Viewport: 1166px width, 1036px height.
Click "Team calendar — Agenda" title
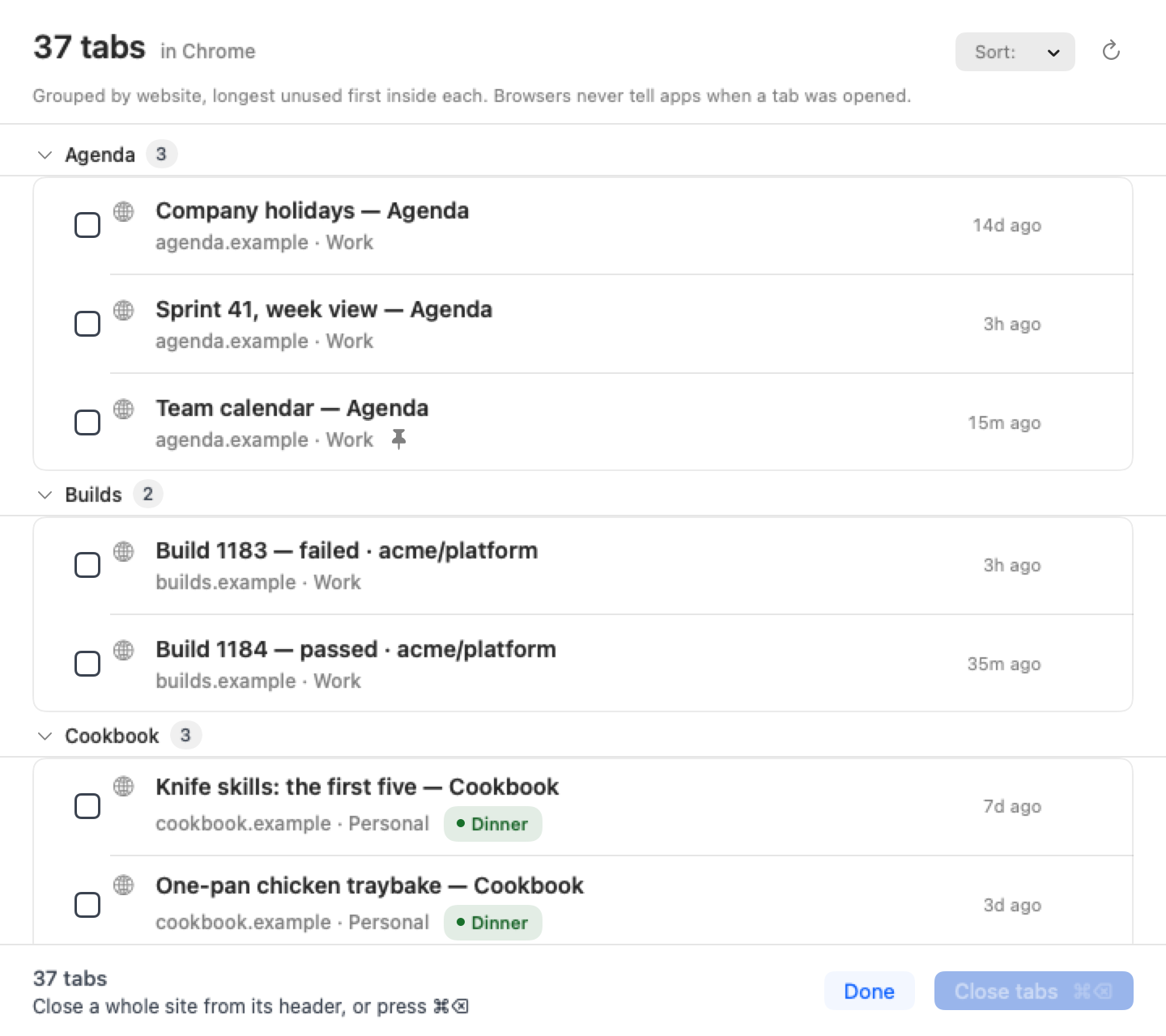point(292,408)
